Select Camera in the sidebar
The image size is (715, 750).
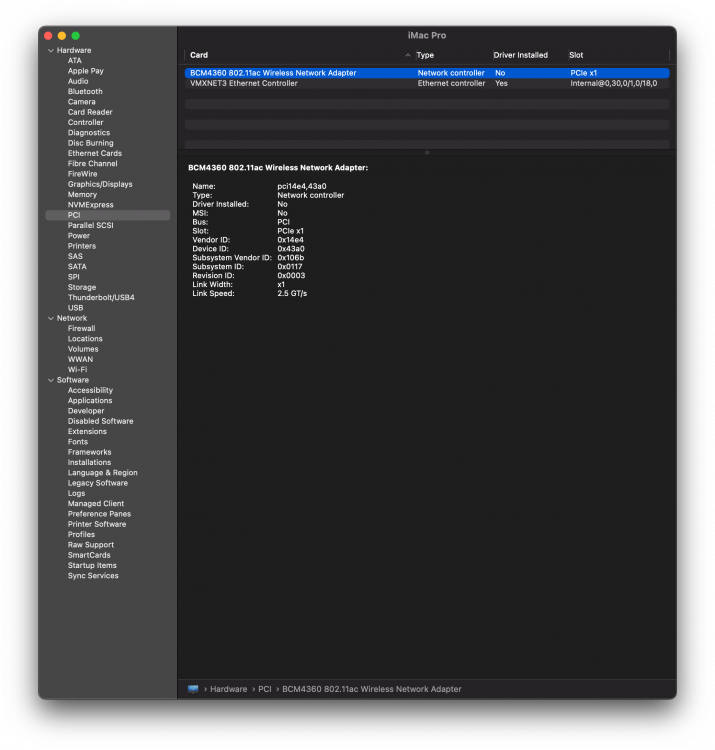click(81, 102)
